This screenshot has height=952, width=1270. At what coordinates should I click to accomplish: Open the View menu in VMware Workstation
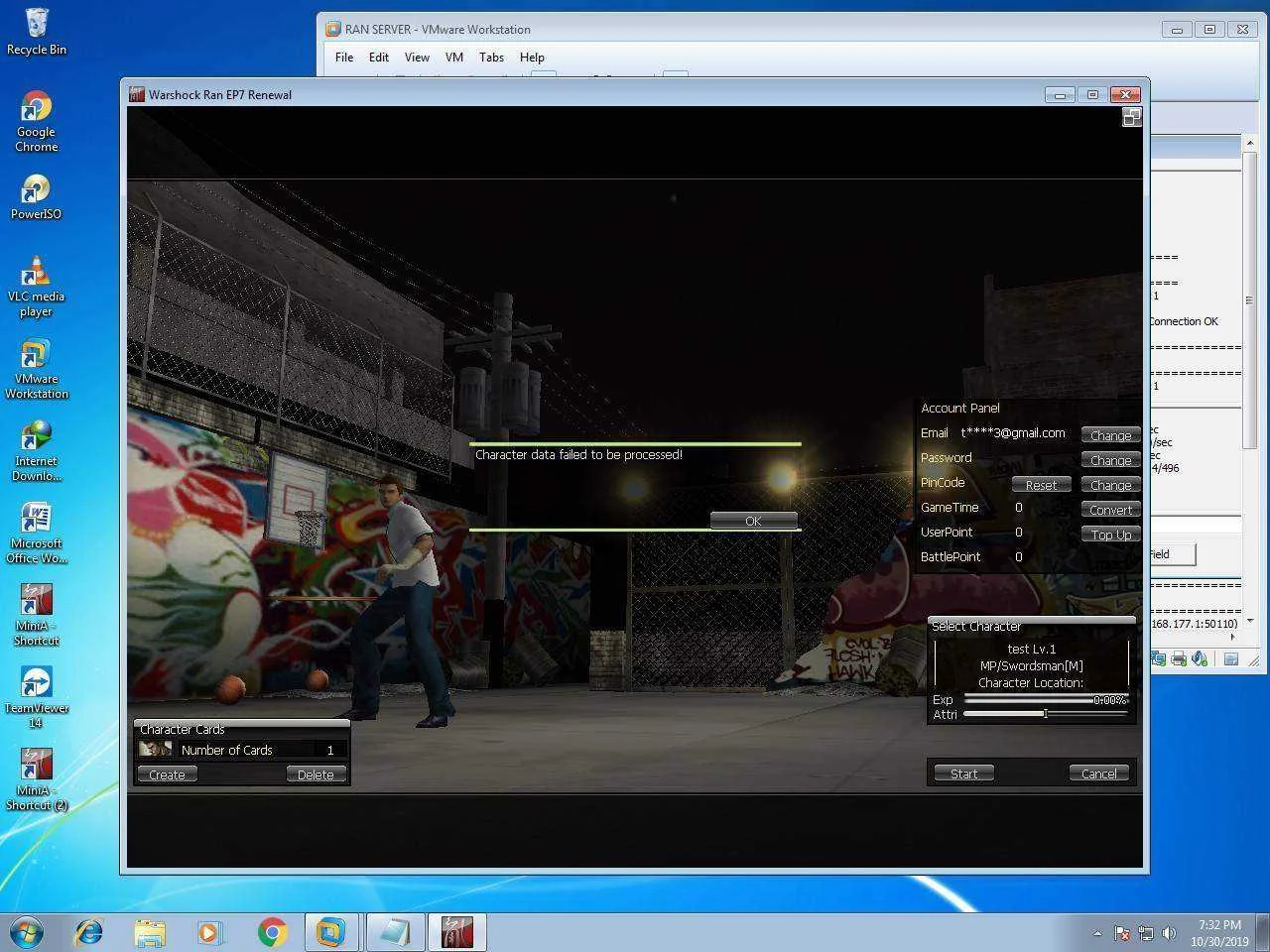coord(417,58)
